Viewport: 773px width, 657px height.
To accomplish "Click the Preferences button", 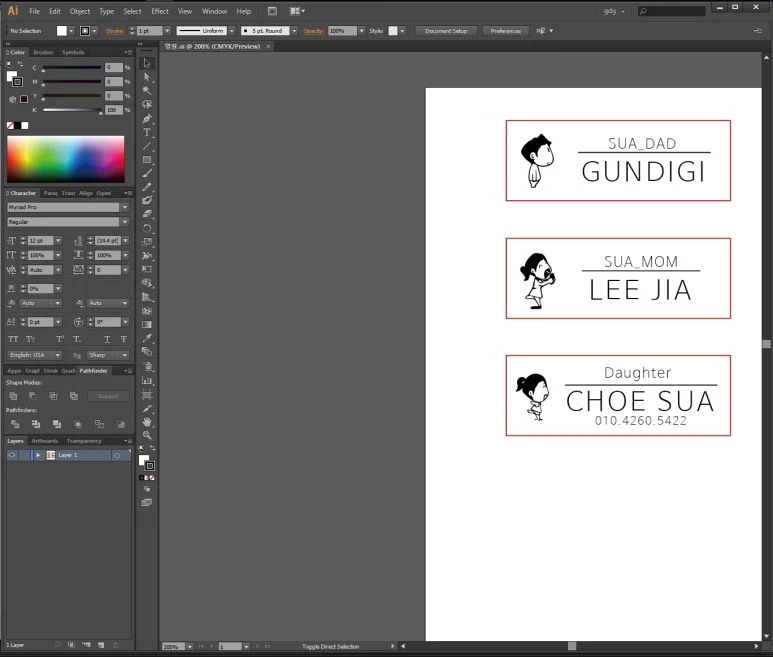I will tap(506, 31).
